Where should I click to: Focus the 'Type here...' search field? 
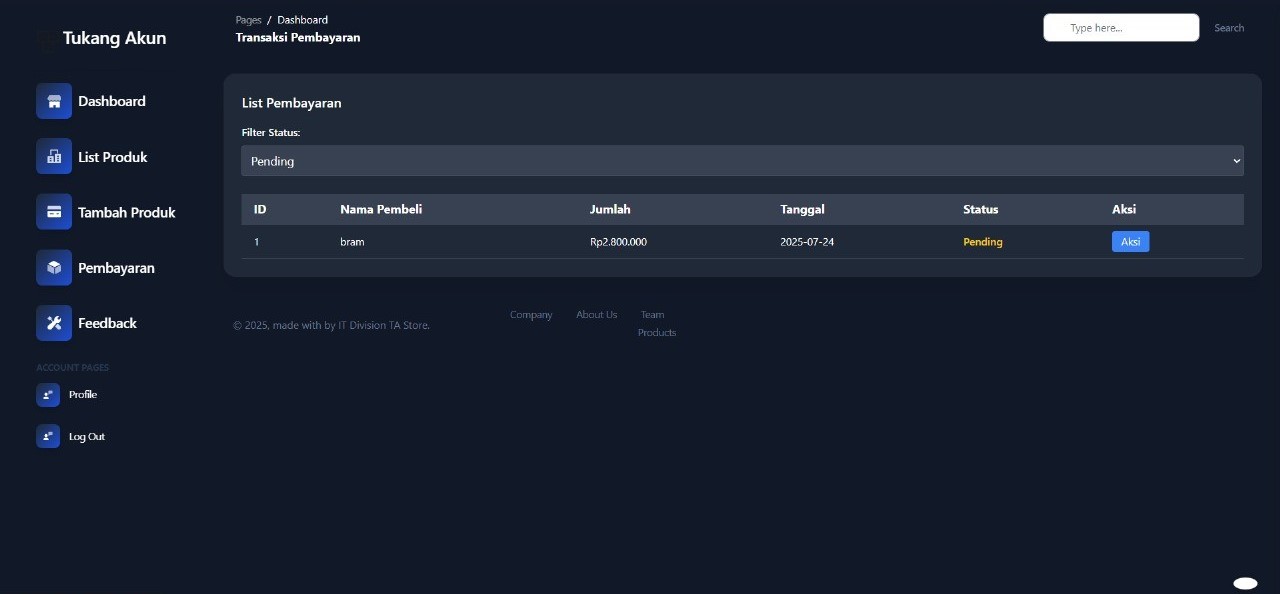(1121, 28)
